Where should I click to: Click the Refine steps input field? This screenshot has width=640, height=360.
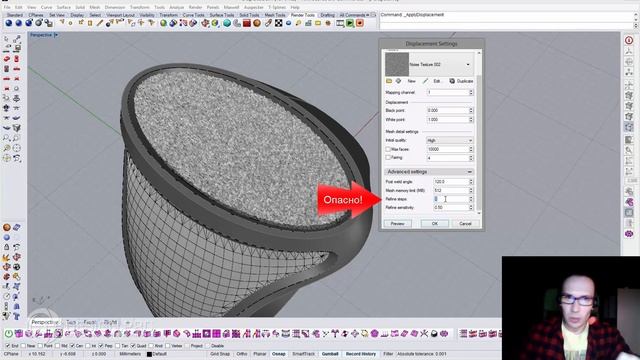pyautogui.click(x=450, y=199)
